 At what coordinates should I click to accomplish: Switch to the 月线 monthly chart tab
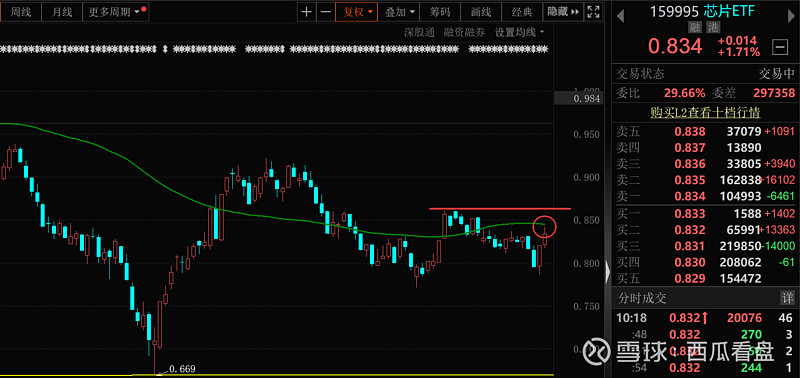[x=62, y=12]
